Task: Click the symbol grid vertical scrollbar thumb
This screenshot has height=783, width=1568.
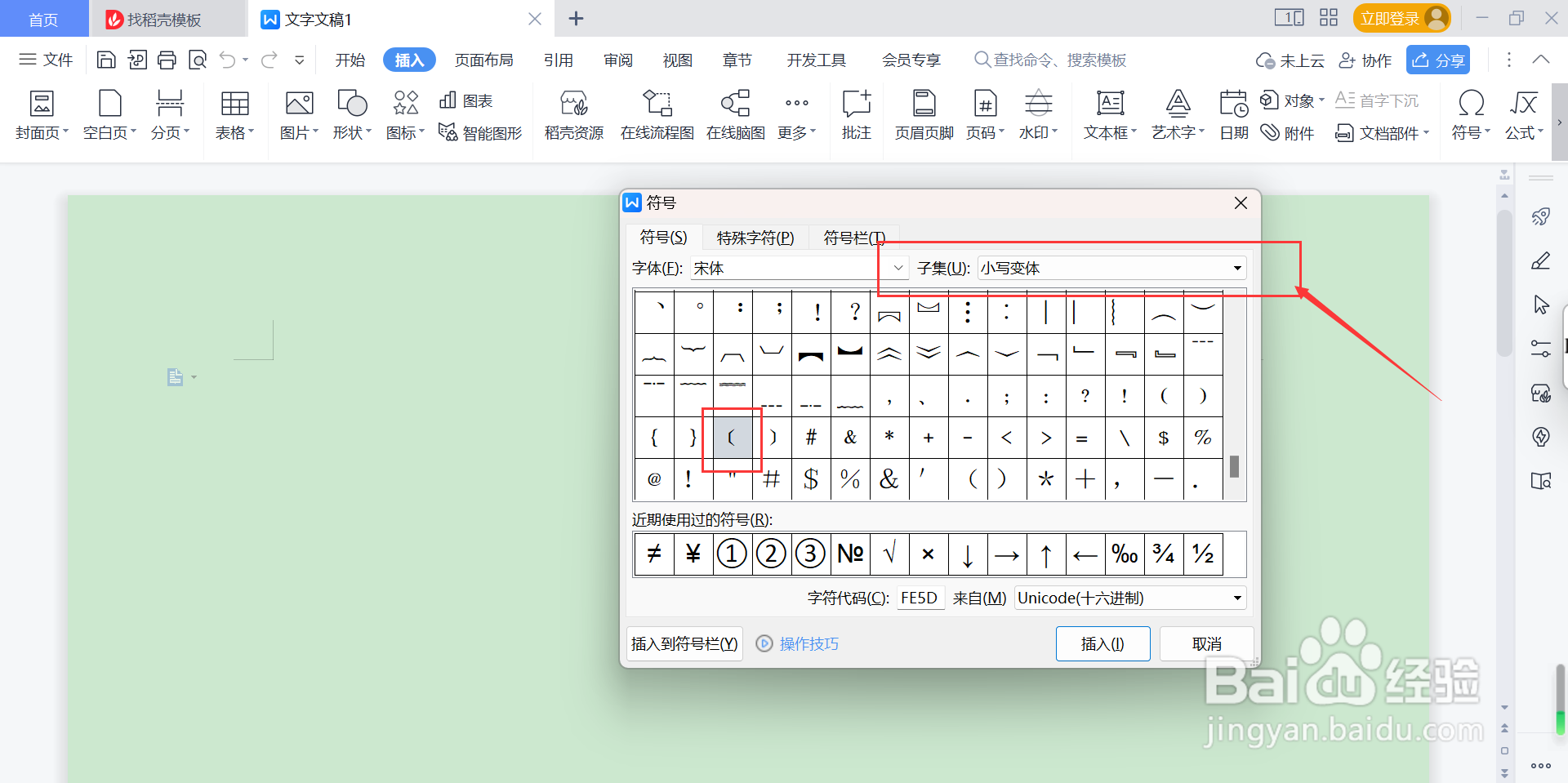Action: 1234,466
